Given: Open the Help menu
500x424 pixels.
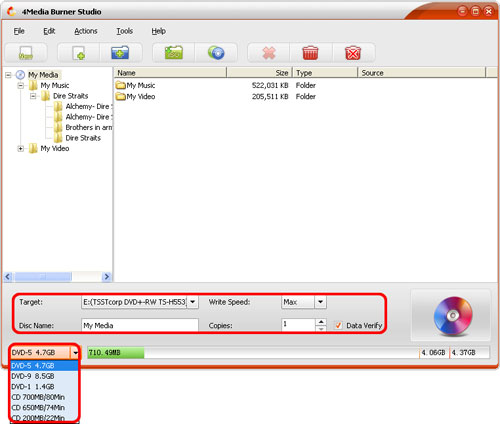Looking at the screenshot, I should coord(158,31).
